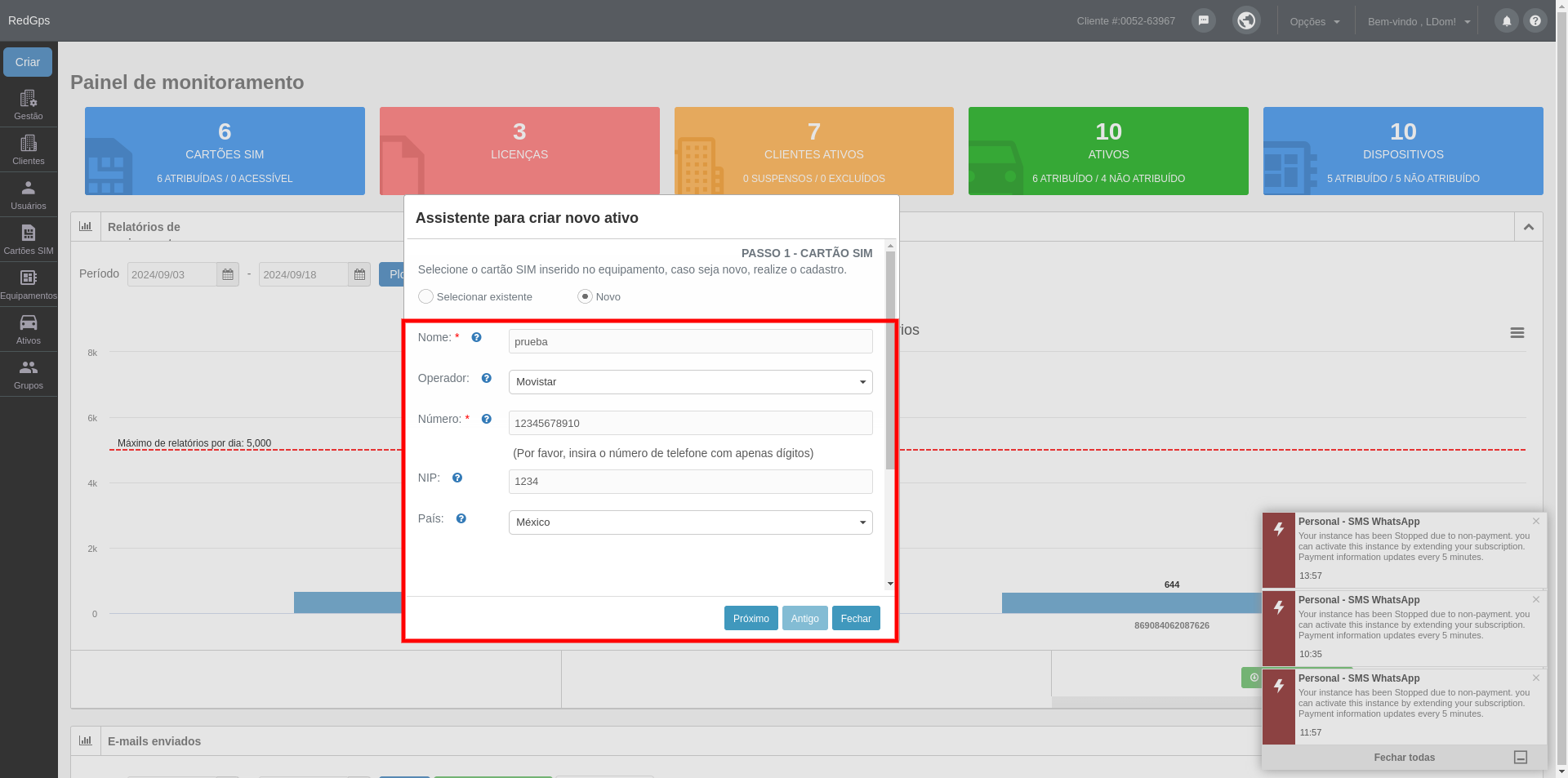Show help tooltip for País field
The width and height of the screenshot is (1568, 778).
click(461, 518)
